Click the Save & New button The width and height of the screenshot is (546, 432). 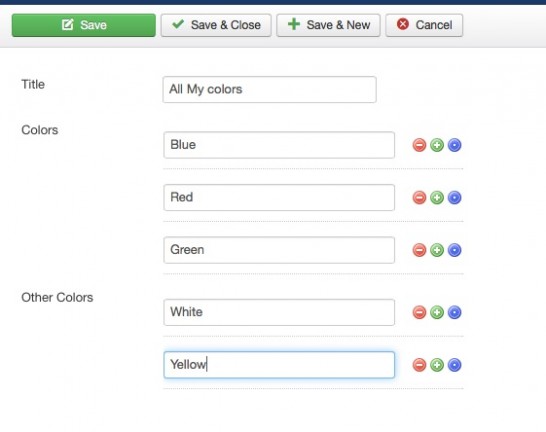[328, 25]
